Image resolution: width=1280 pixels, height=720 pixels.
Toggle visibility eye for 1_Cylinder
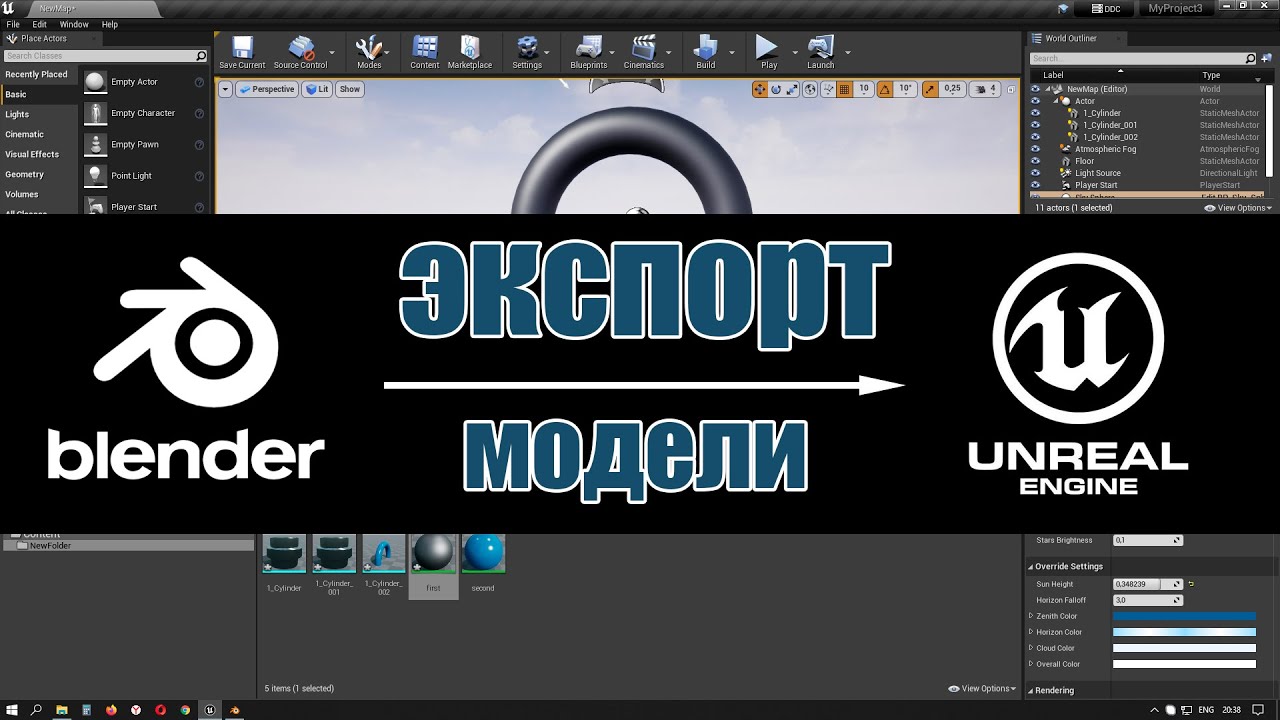click(1035, 113)
